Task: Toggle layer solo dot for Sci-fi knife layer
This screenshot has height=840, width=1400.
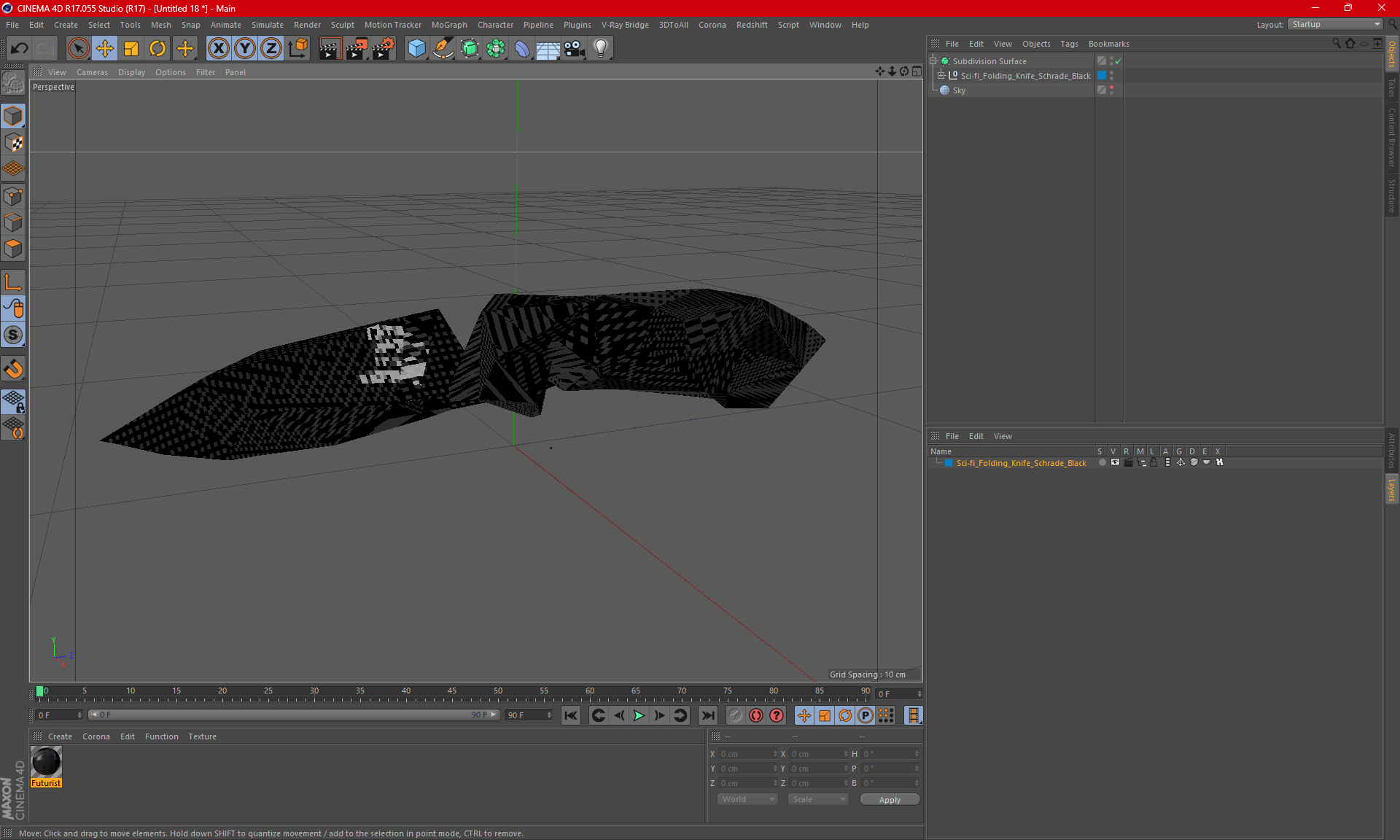Action: 1102,463
